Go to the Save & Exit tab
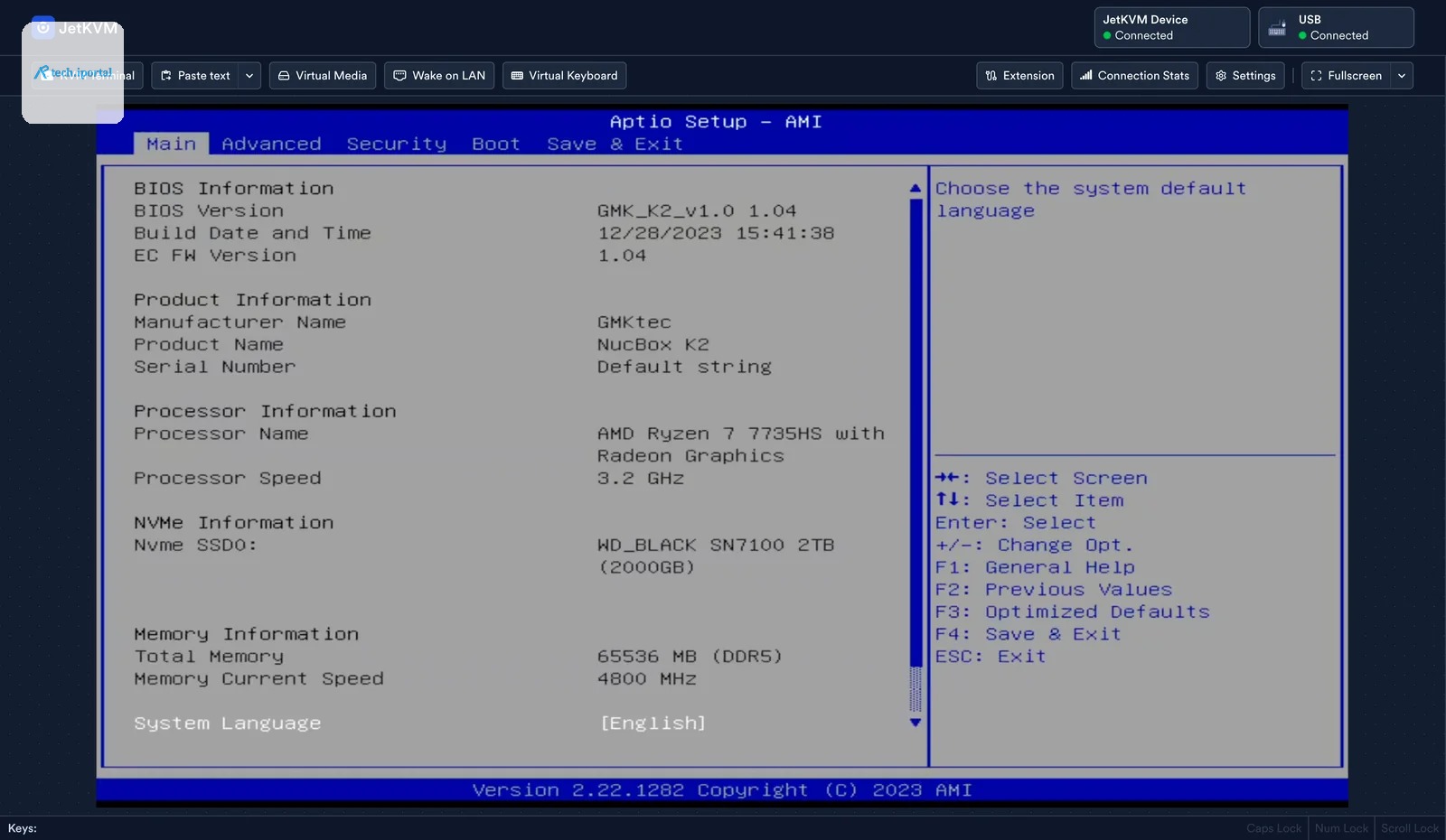This screenshot has height=840, width=1446. tap(615, 145)
